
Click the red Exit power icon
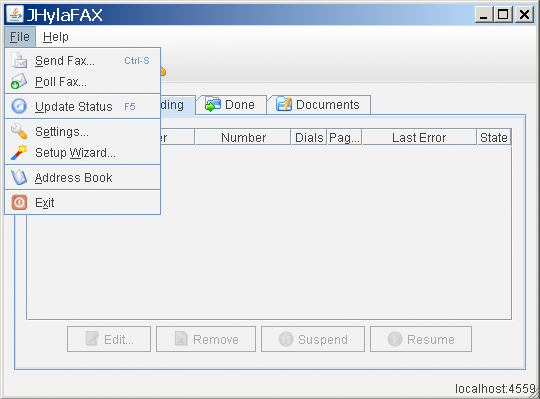tap(19, 202)
